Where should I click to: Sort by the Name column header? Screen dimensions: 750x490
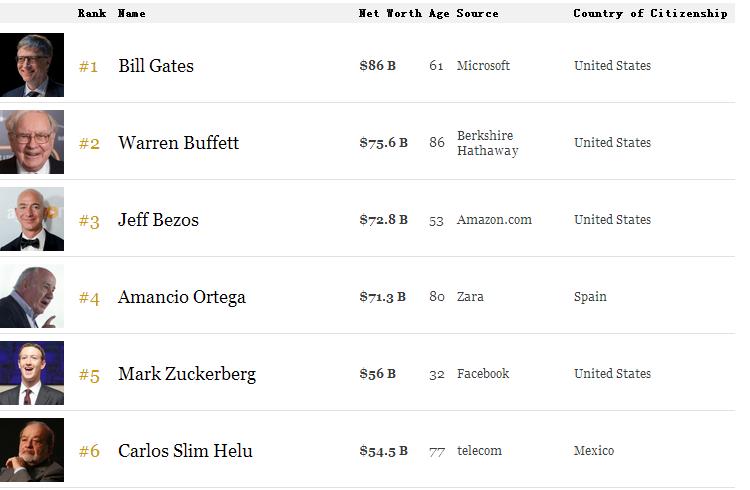tap(131, 14)
